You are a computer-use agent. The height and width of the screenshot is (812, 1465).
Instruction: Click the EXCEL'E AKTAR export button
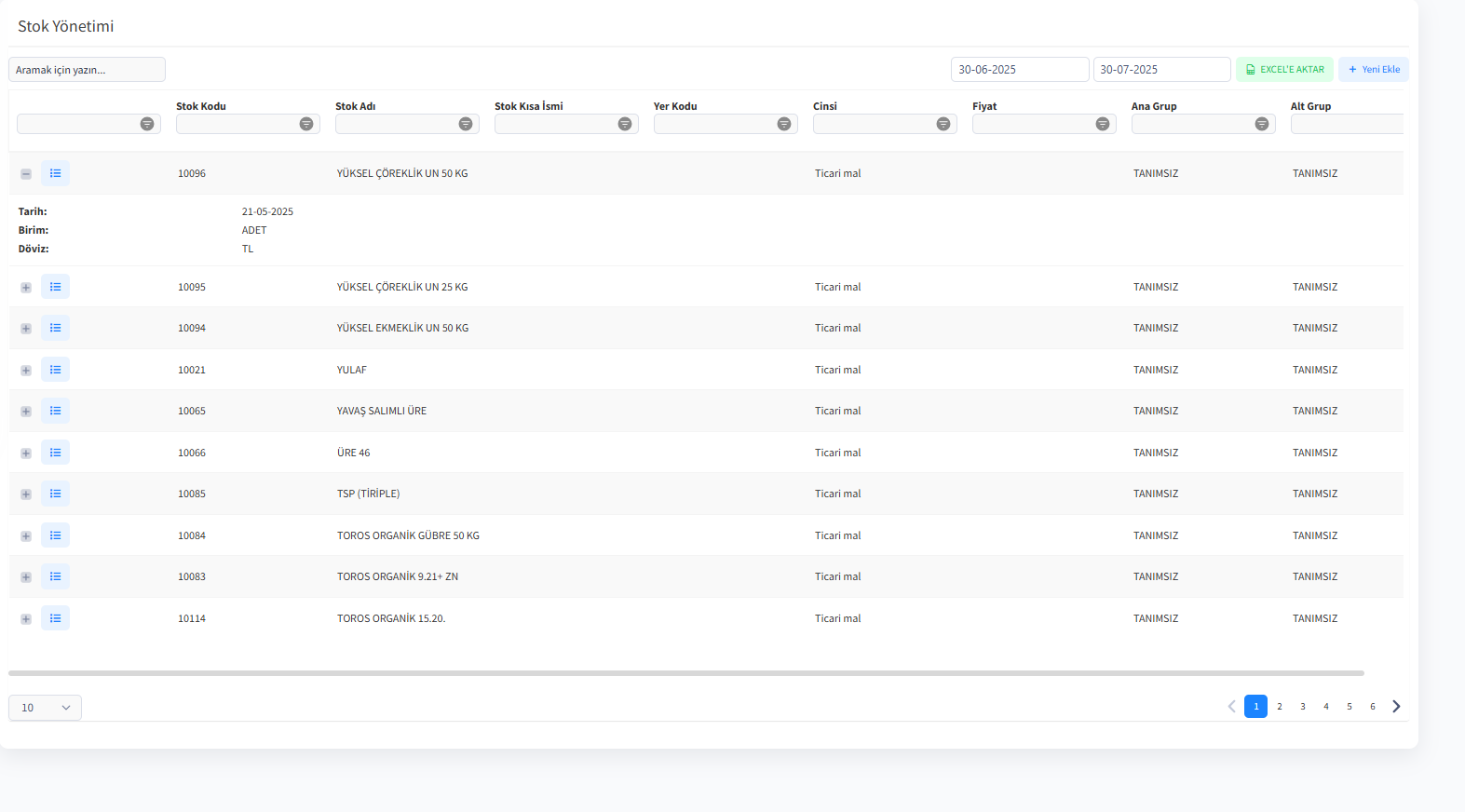[1284, 69]
